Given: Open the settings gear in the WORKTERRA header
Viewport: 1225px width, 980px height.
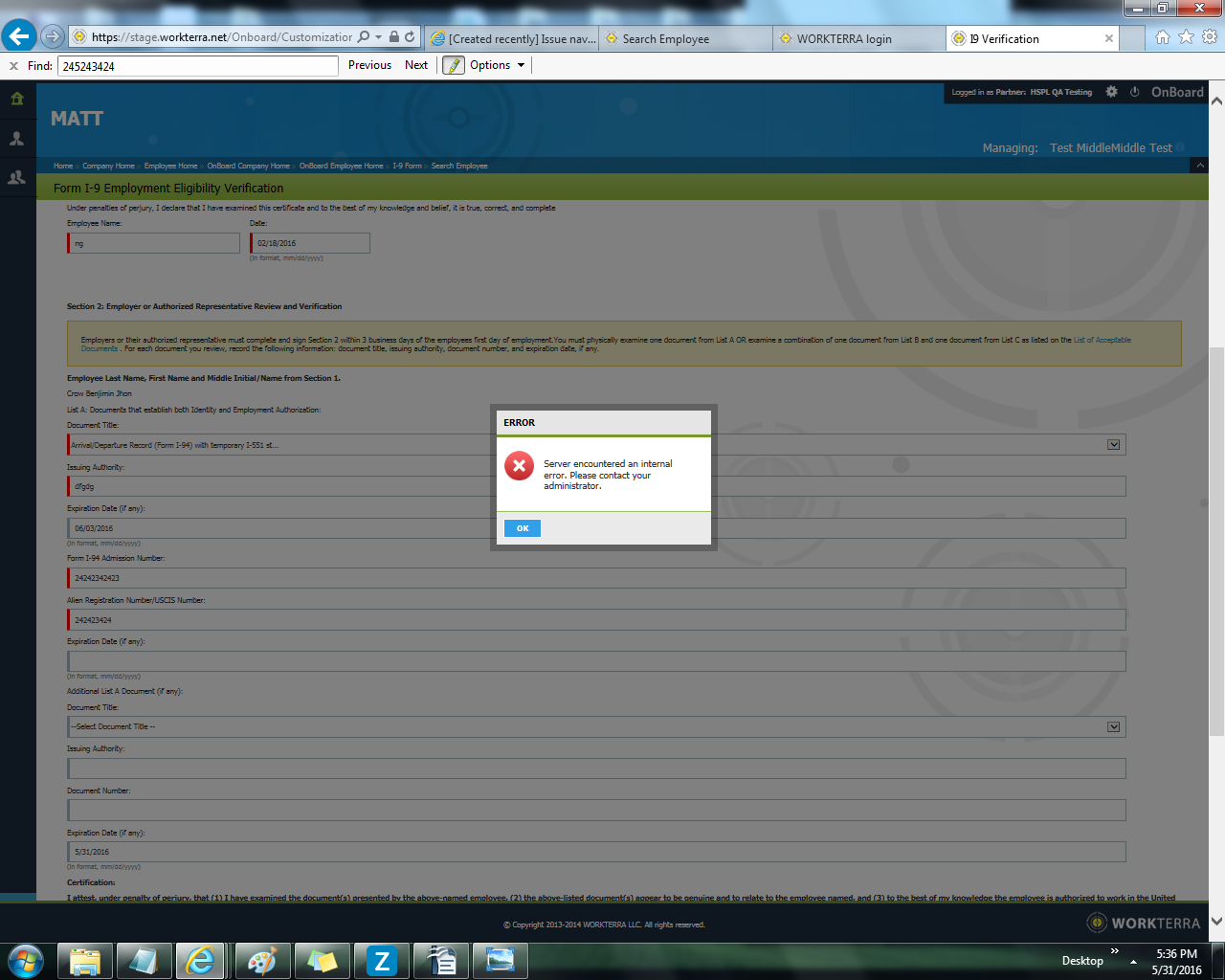Looking at the screenshot, I should 1111,92.
